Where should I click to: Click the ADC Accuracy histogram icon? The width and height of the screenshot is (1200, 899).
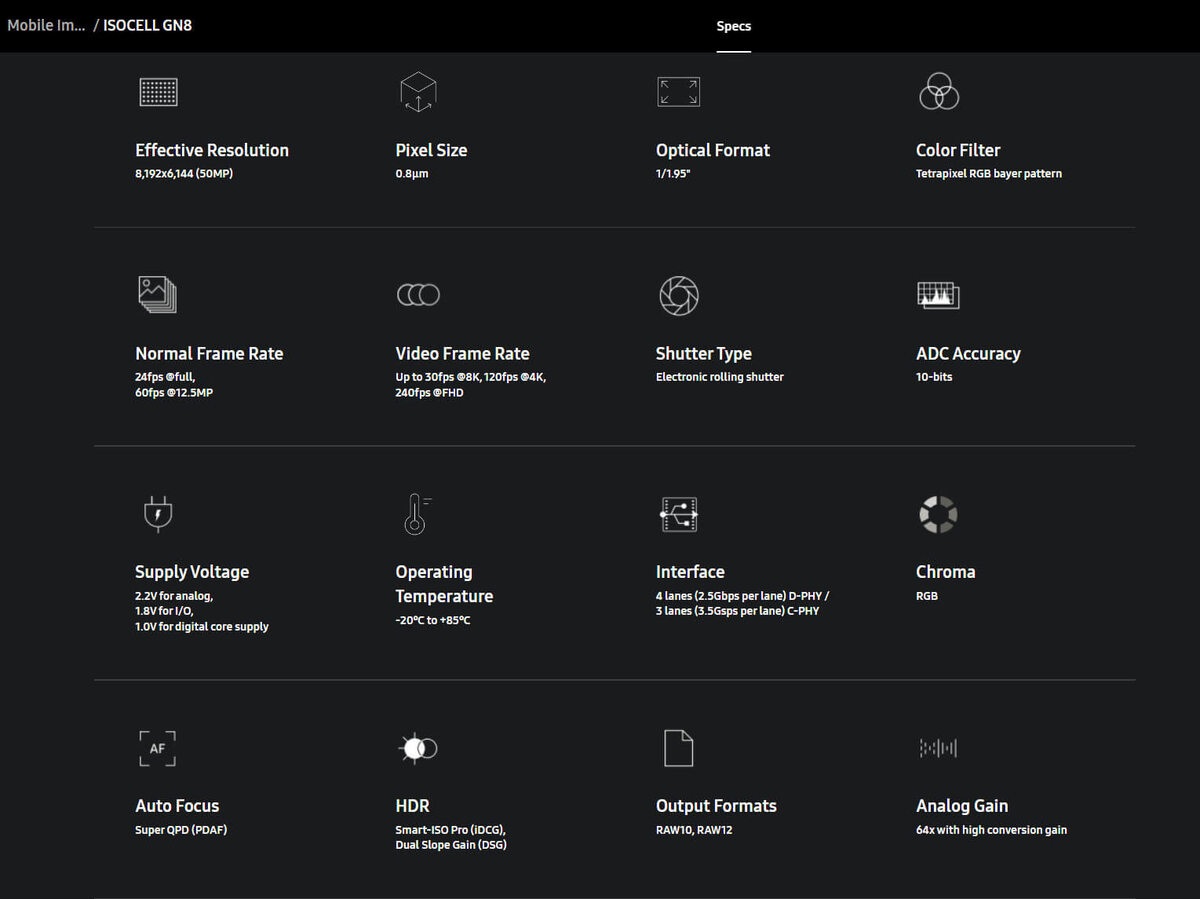(x=938, y=295)
